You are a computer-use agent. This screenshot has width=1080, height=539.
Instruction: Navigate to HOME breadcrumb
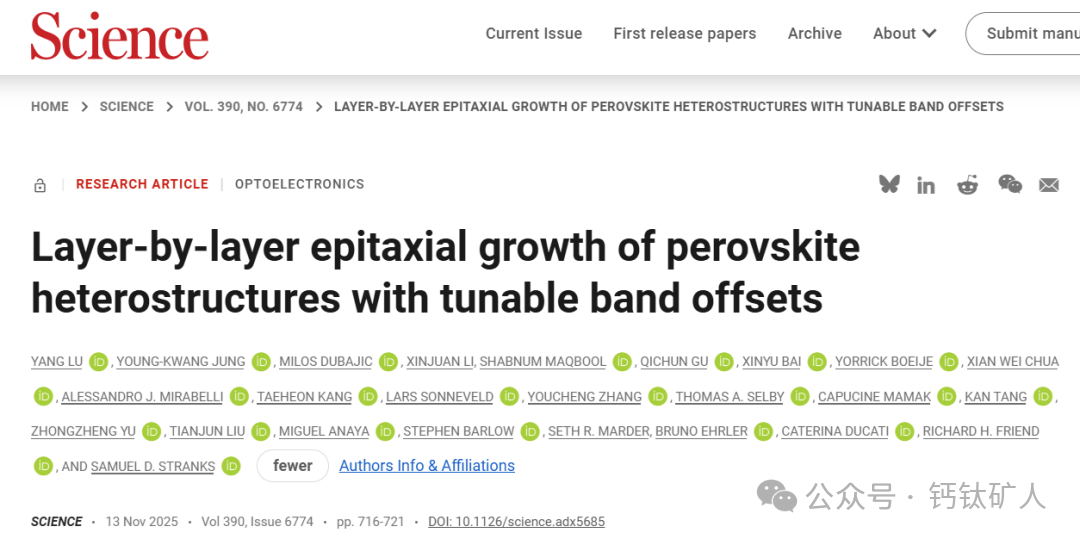tap(50, 107)
